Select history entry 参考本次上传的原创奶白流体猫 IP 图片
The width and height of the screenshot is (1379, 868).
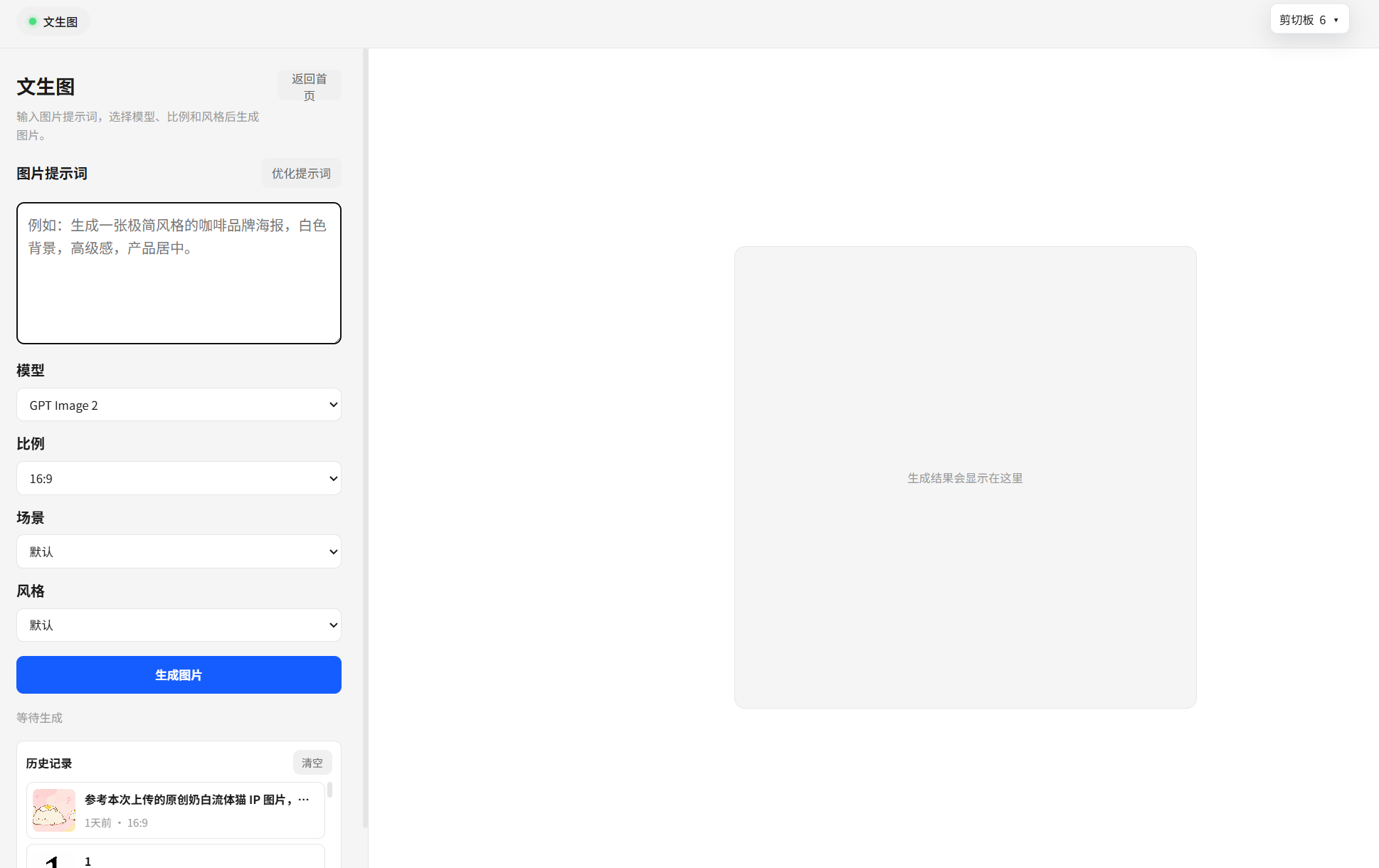click(176, 810)
